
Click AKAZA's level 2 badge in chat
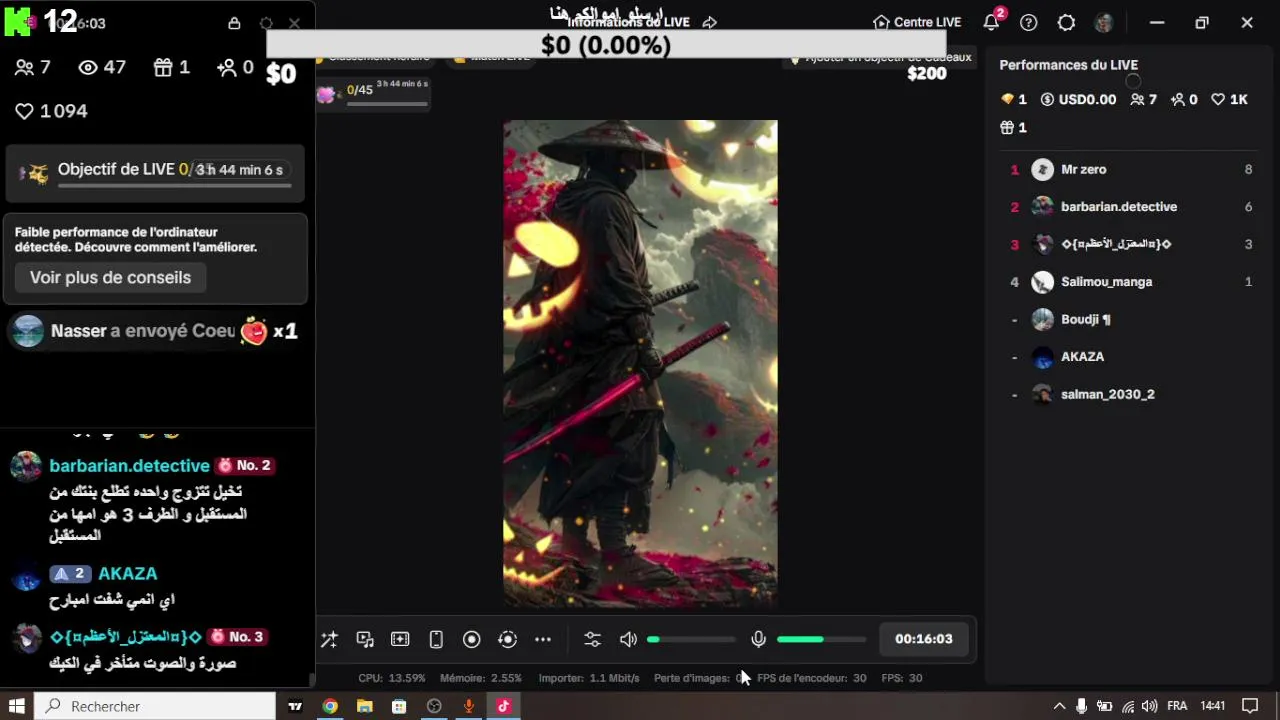70,574
